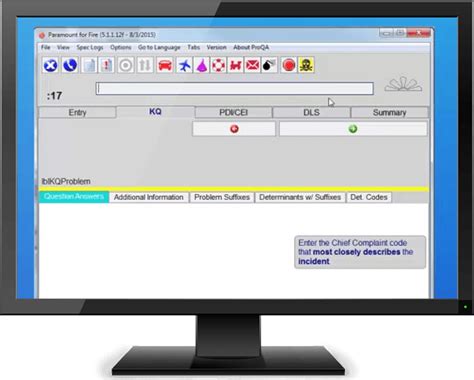Minimize the Paramount for Fire window
The height and width of the screenshot is (380, 474).
coord(386,33)
